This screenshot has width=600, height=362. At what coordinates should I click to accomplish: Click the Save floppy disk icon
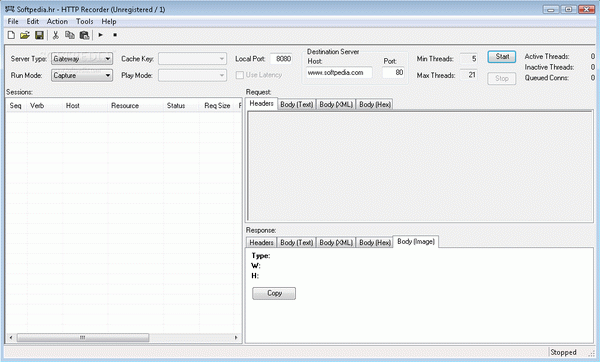click(x=39, y=35)
